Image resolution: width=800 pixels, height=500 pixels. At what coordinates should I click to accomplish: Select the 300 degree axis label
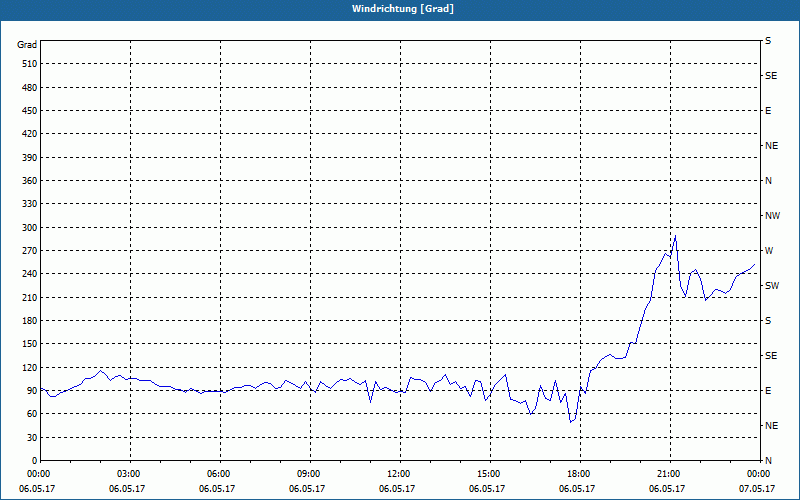30,228
